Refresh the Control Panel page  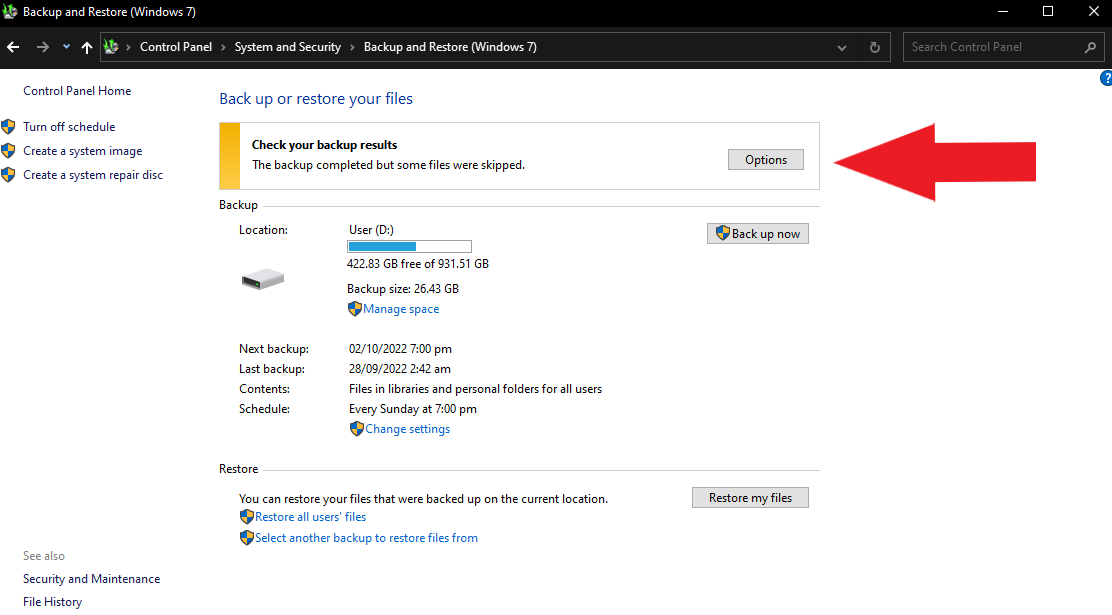coord(874,48)
